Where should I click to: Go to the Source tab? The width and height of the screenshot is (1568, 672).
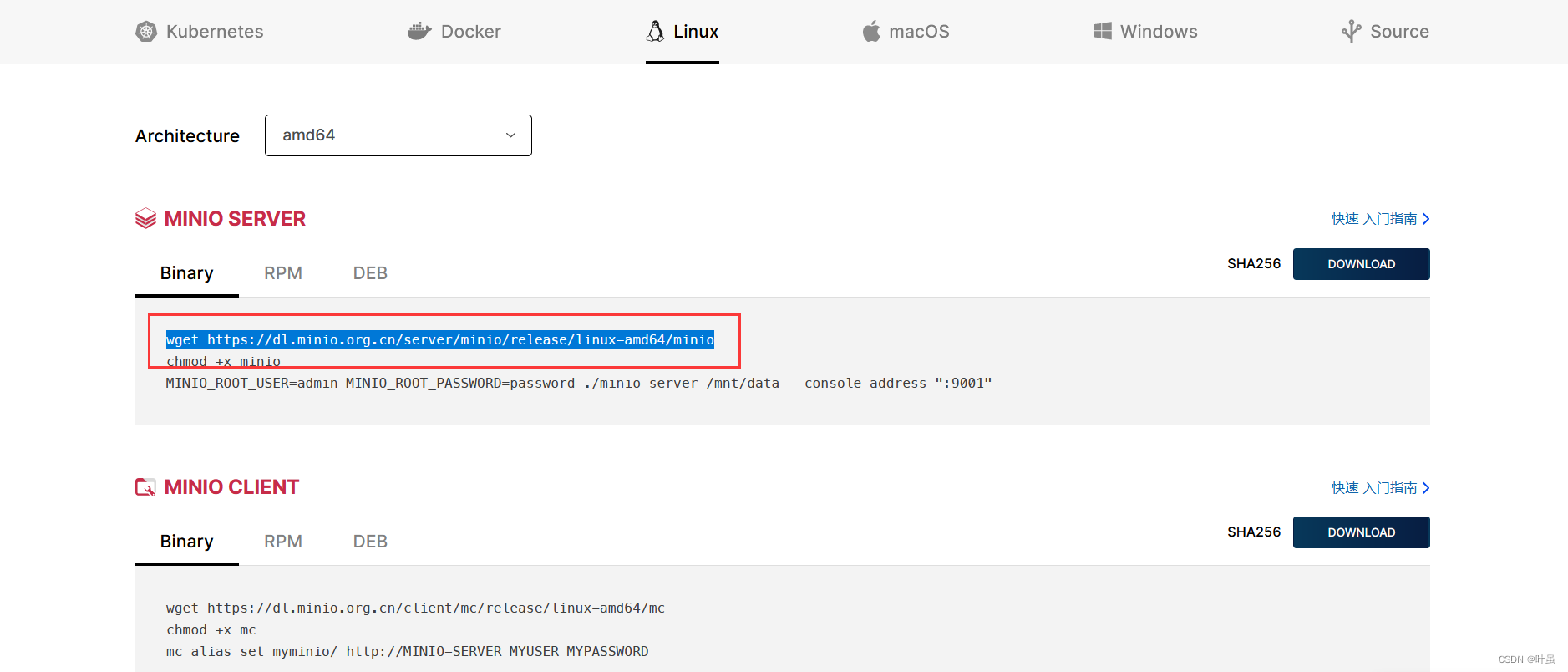[1386, 32]
